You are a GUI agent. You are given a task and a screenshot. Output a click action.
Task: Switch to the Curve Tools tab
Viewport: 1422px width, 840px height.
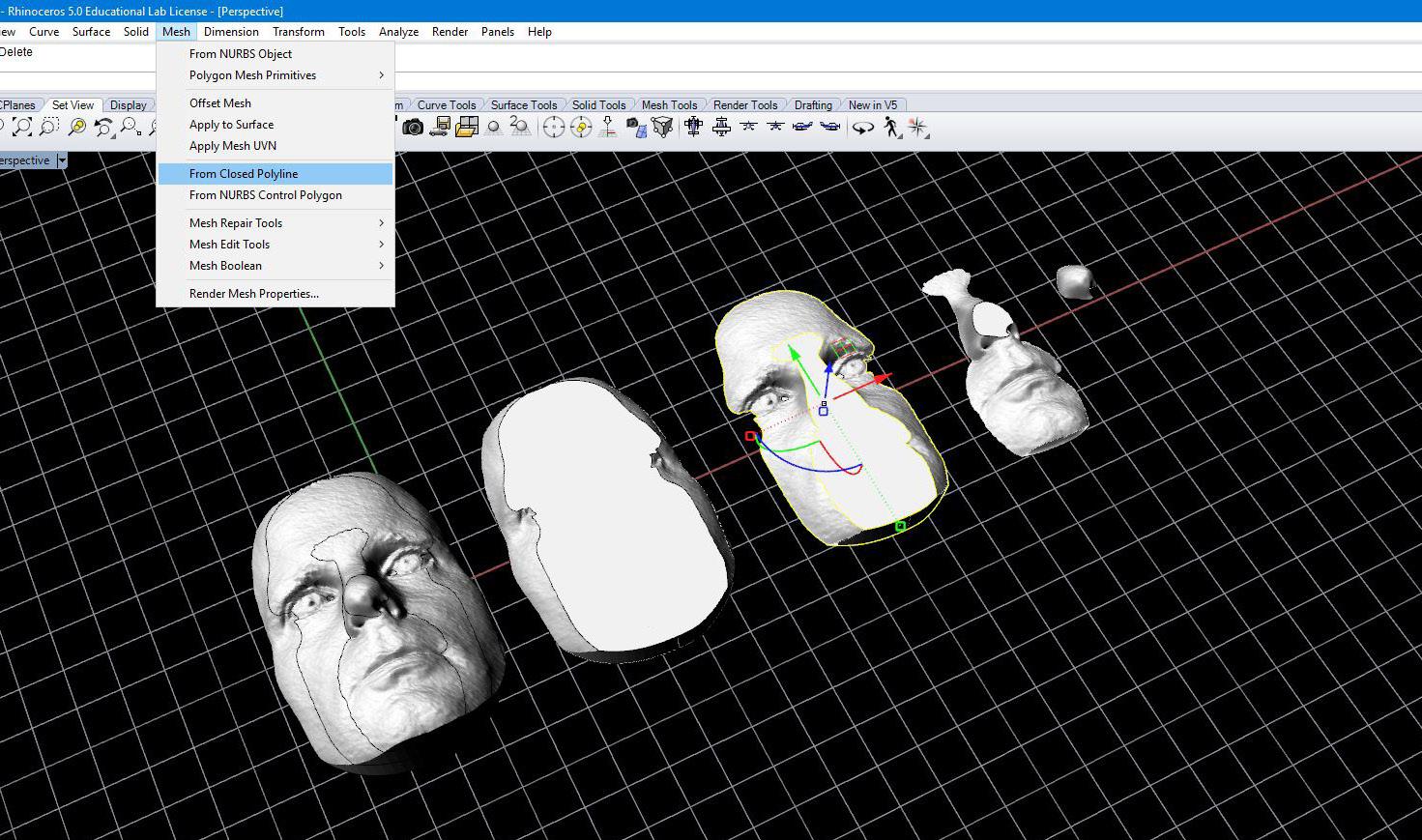[x=447, y=105]
